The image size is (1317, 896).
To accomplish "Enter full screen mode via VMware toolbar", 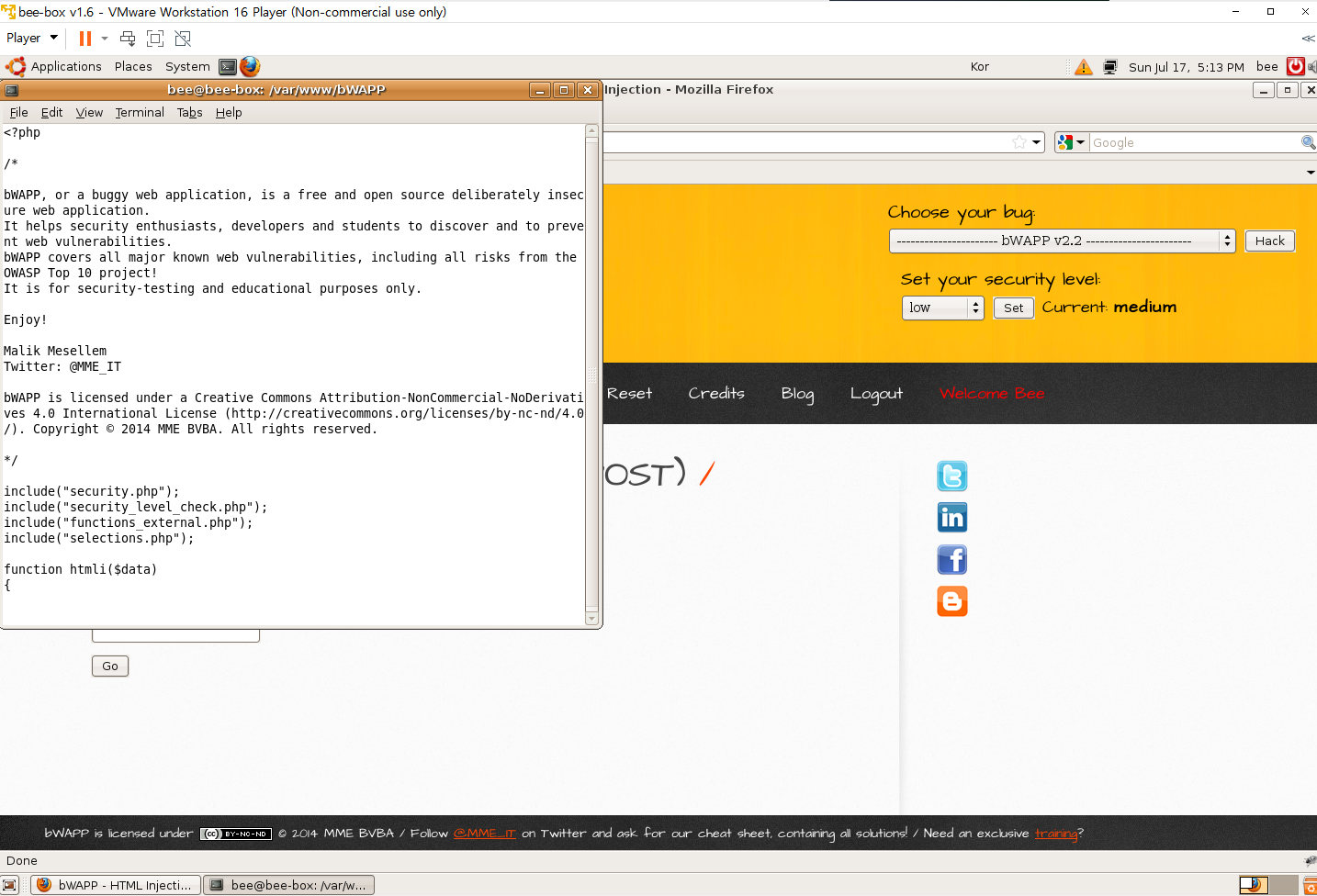I will pyautogui.click(x=155, y=39).
